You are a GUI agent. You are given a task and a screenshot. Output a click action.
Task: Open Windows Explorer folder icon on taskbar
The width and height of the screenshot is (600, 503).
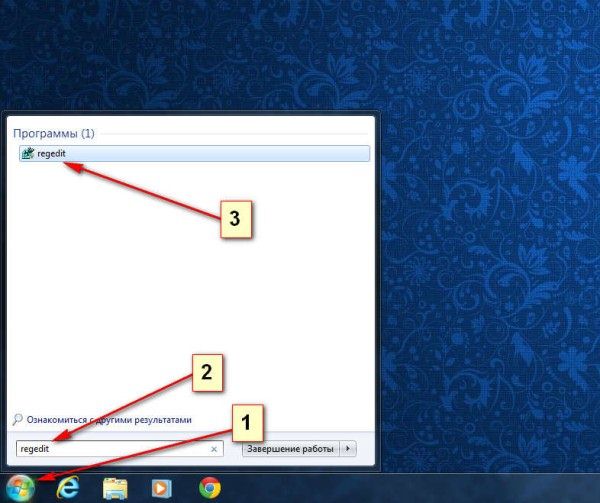[115, 488]
